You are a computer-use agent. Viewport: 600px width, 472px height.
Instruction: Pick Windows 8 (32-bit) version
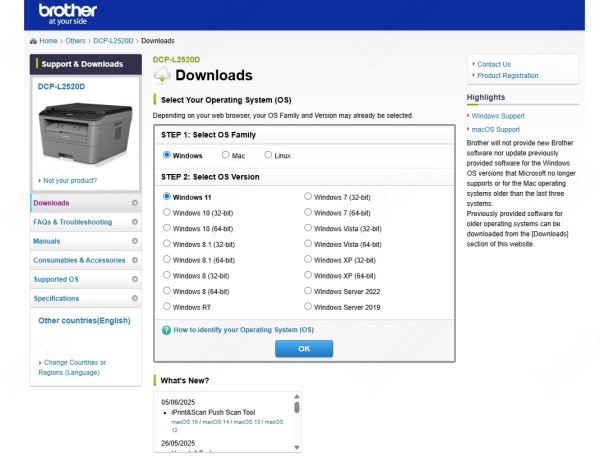(x=166, y=275)
